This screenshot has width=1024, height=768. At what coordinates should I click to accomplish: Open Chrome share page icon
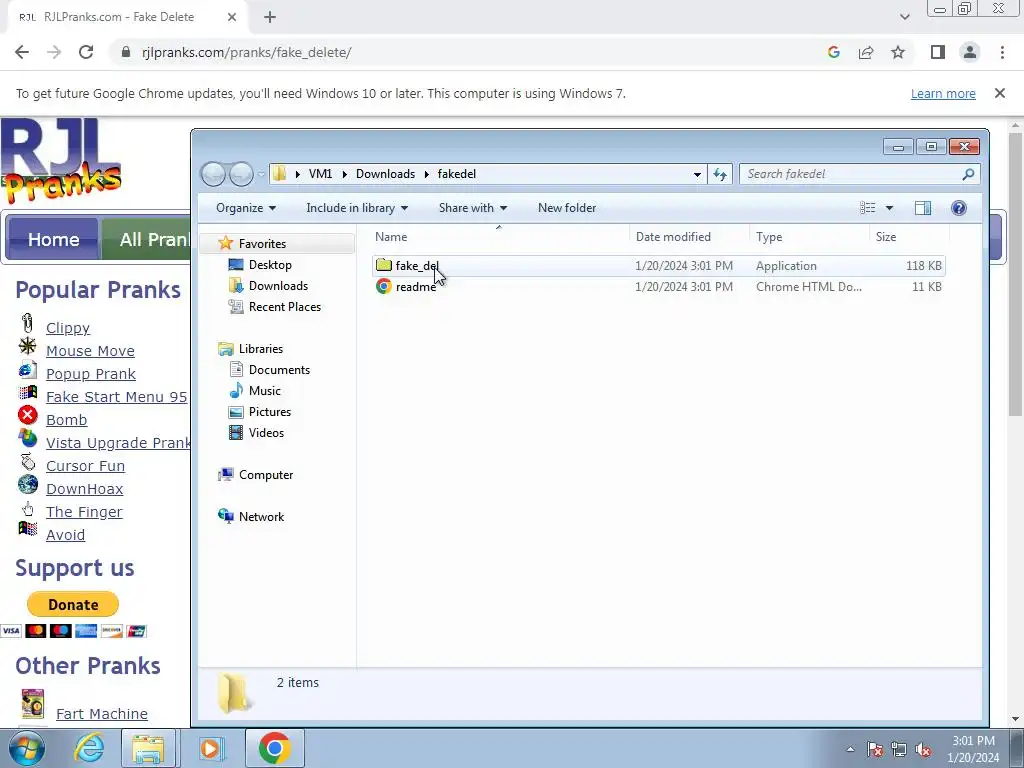coord(866,52)
